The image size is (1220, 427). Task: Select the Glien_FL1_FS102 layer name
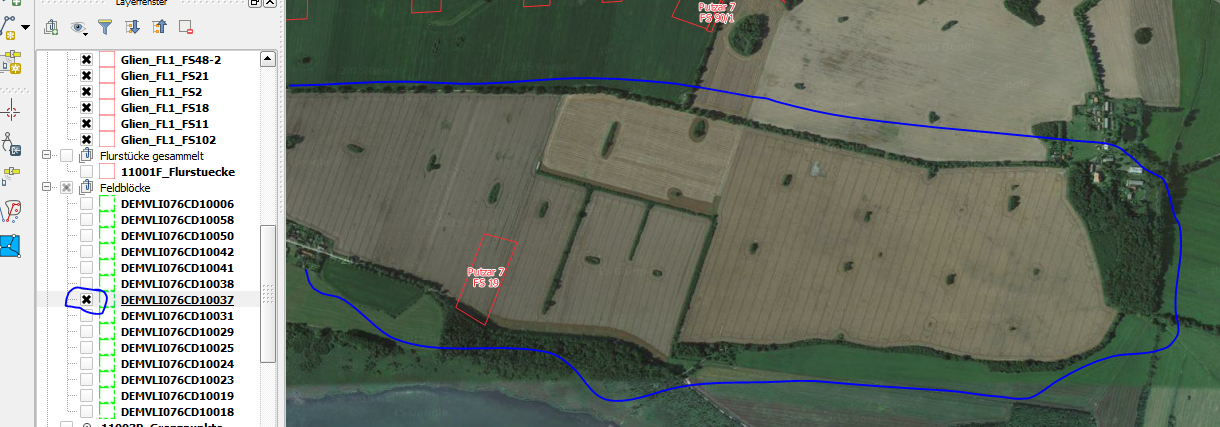coord(168,140)
